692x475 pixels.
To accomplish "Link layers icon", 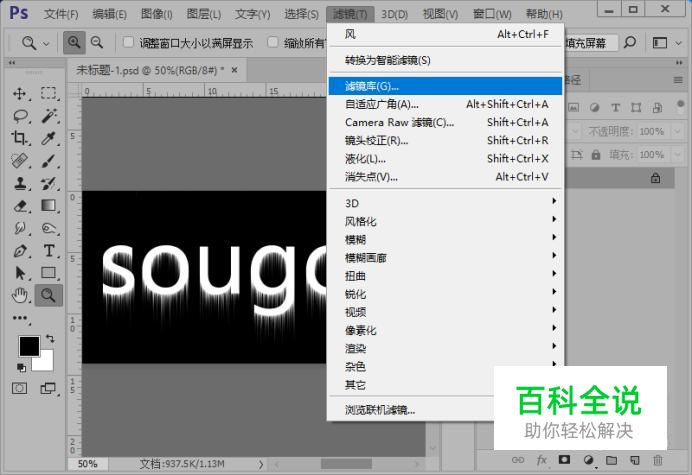I will coord(518,460).
